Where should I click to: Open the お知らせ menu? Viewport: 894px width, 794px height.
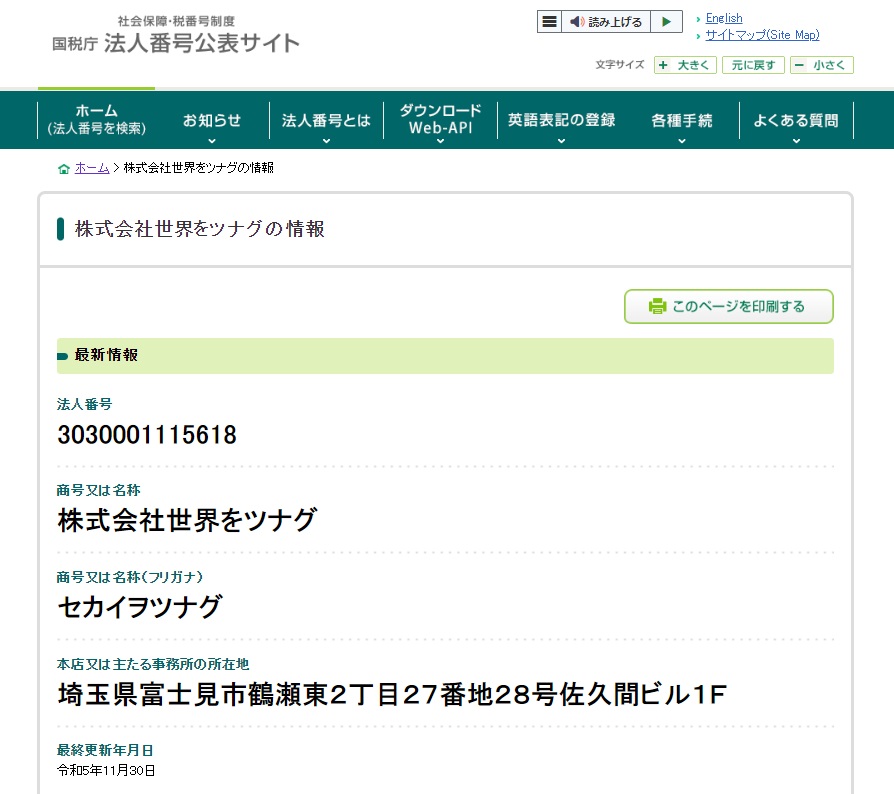pyautogui.click(x=212, y=121)
